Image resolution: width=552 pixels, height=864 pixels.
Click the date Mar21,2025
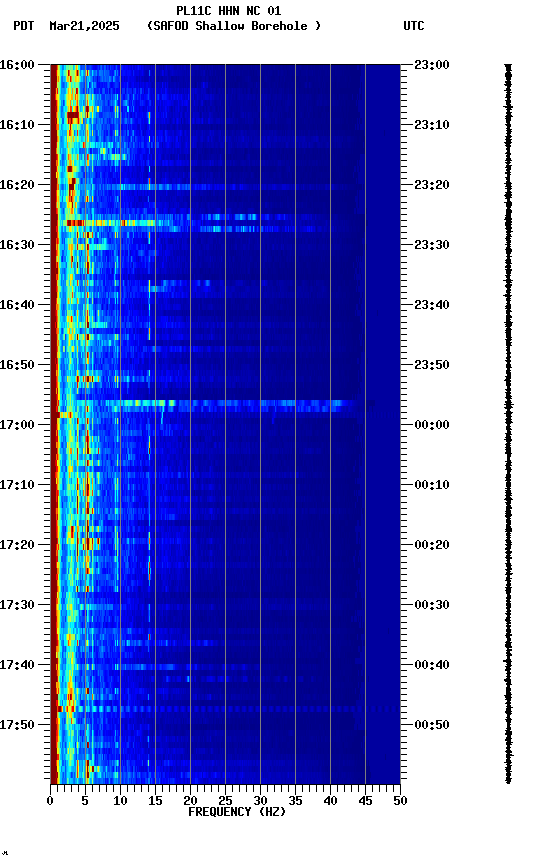point(84,26)
